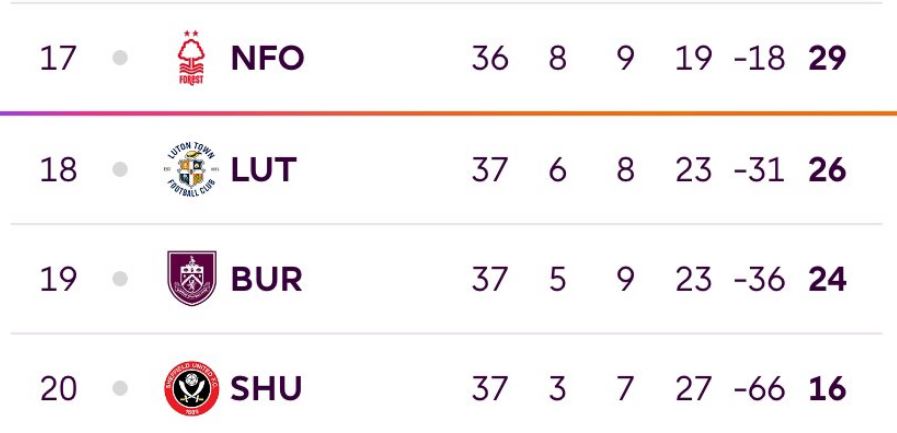897x433 pixels.
Task: Select position number 20 in the table
Action: (x=58, y=389)
